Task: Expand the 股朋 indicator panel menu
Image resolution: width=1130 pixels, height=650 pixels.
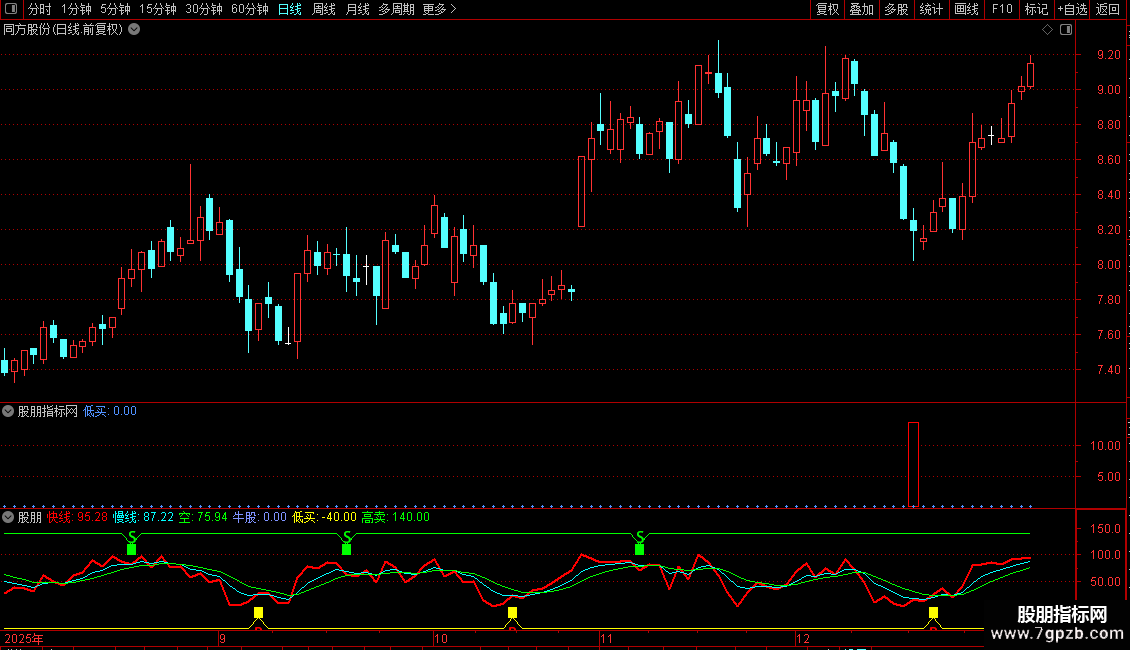Action: [x=8, y=517]
